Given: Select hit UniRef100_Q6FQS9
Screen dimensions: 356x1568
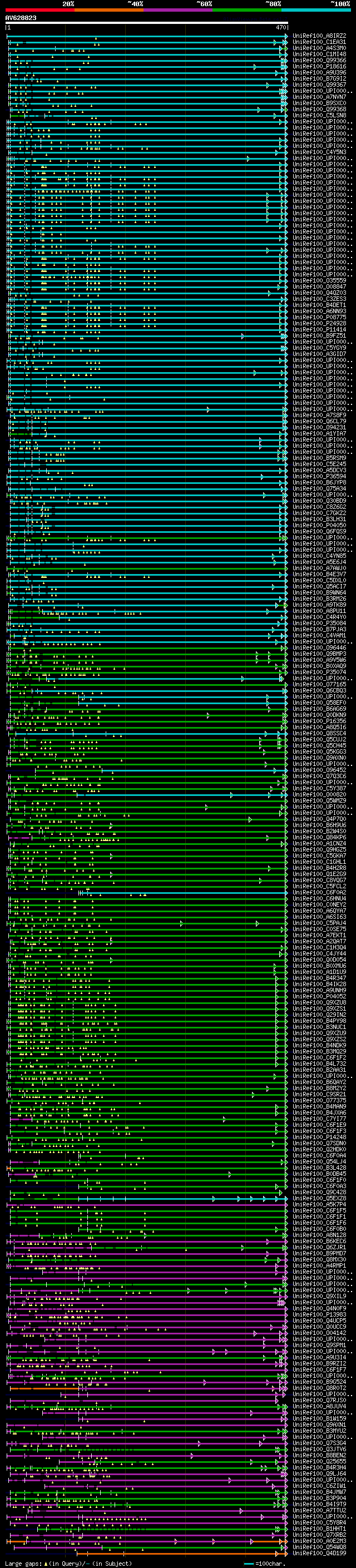Looking at the screenshot, I should (319, 531).
